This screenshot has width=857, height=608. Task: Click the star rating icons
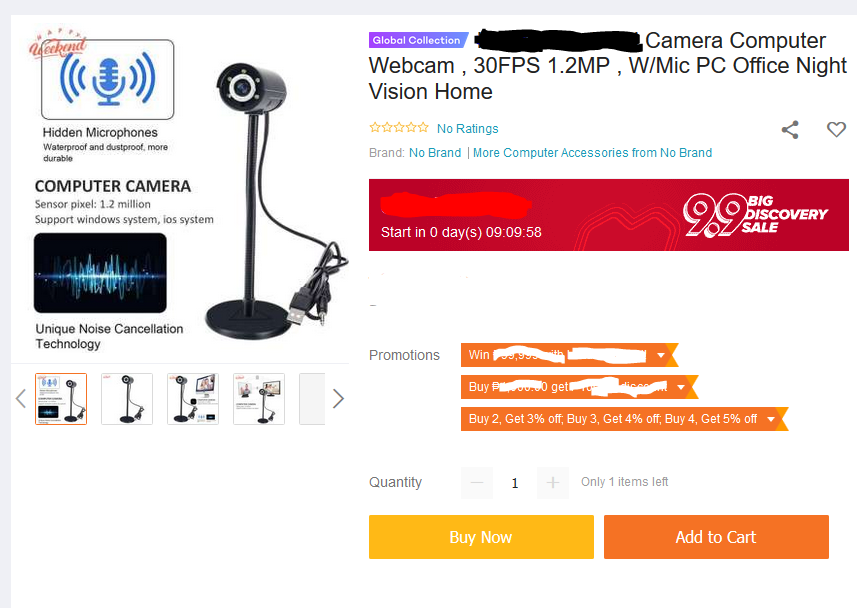[x=399, y=128]
